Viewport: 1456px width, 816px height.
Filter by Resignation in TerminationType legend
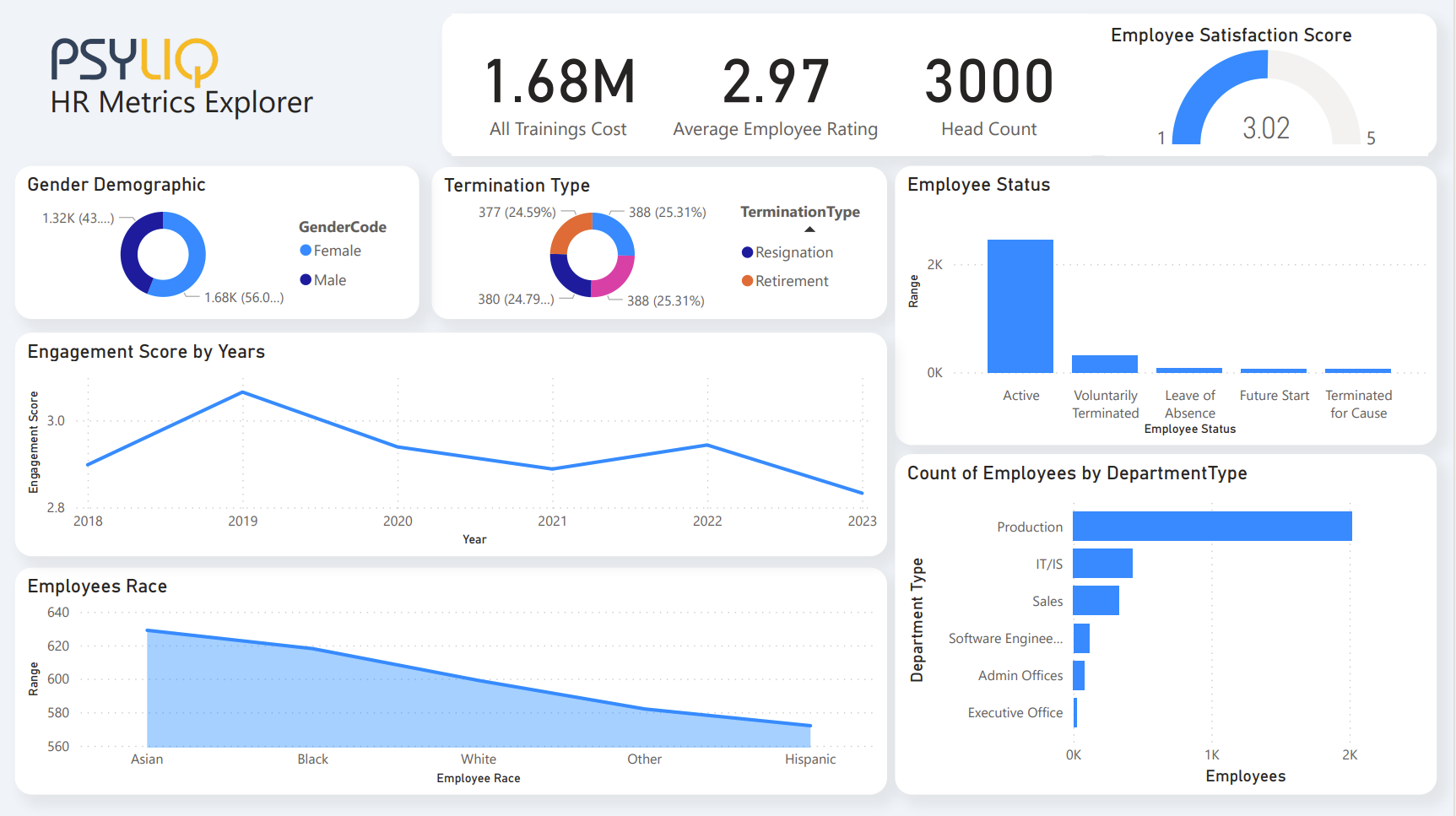793,251
